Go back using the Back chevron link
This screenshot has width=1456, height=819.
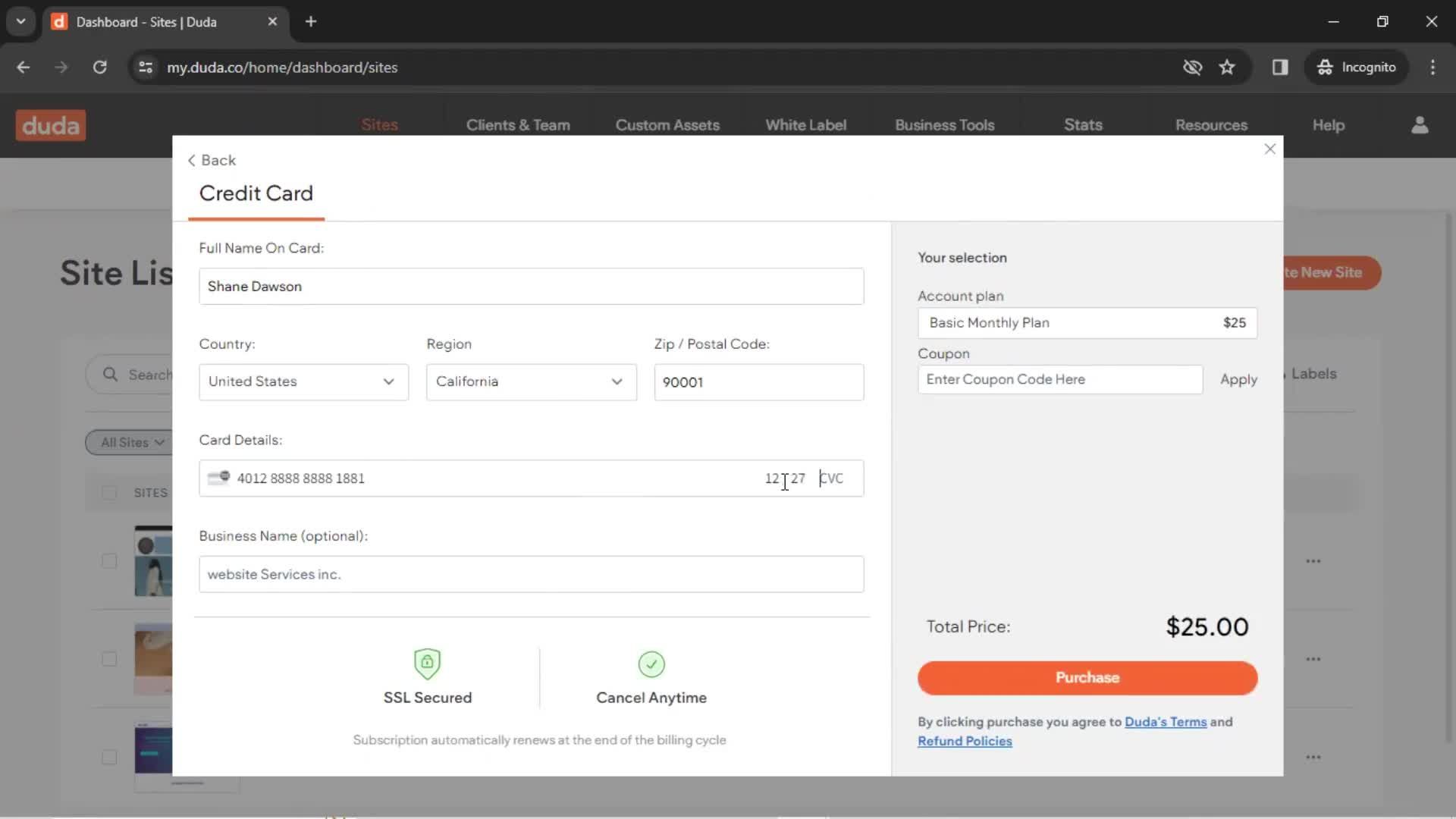click(x=212, y=160)
